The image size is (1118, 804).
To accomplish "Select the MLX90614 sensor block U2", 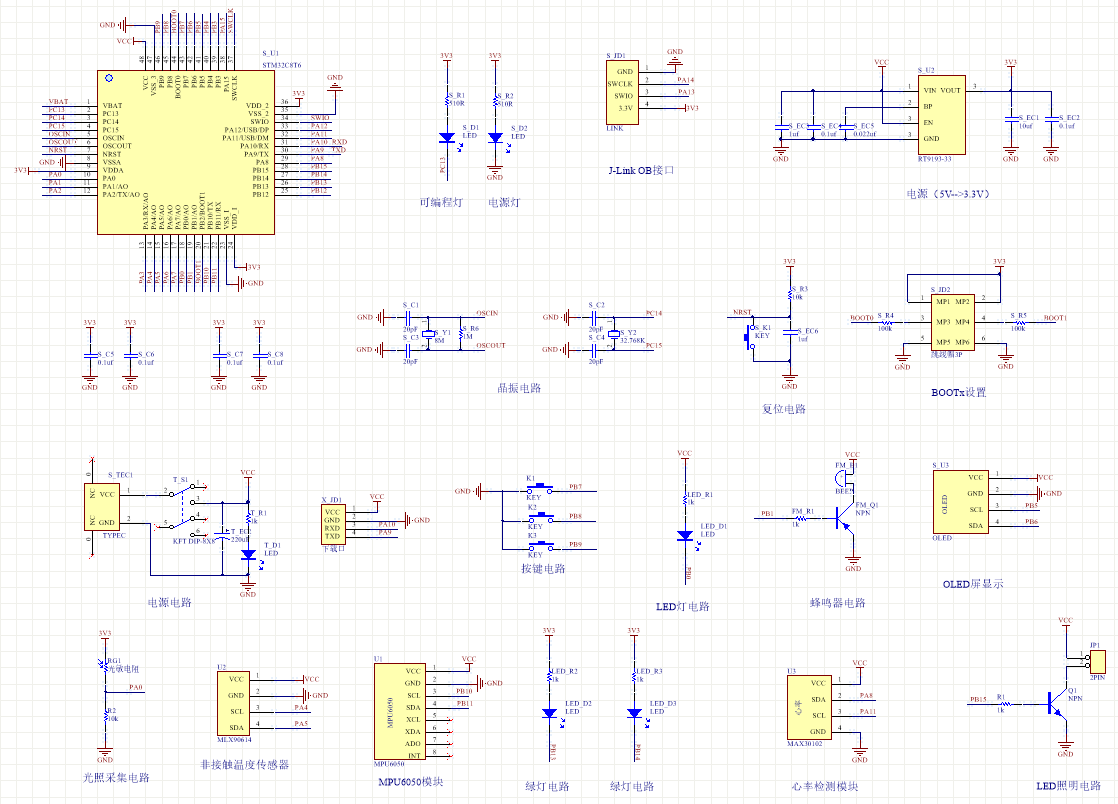I will (234, 704).
